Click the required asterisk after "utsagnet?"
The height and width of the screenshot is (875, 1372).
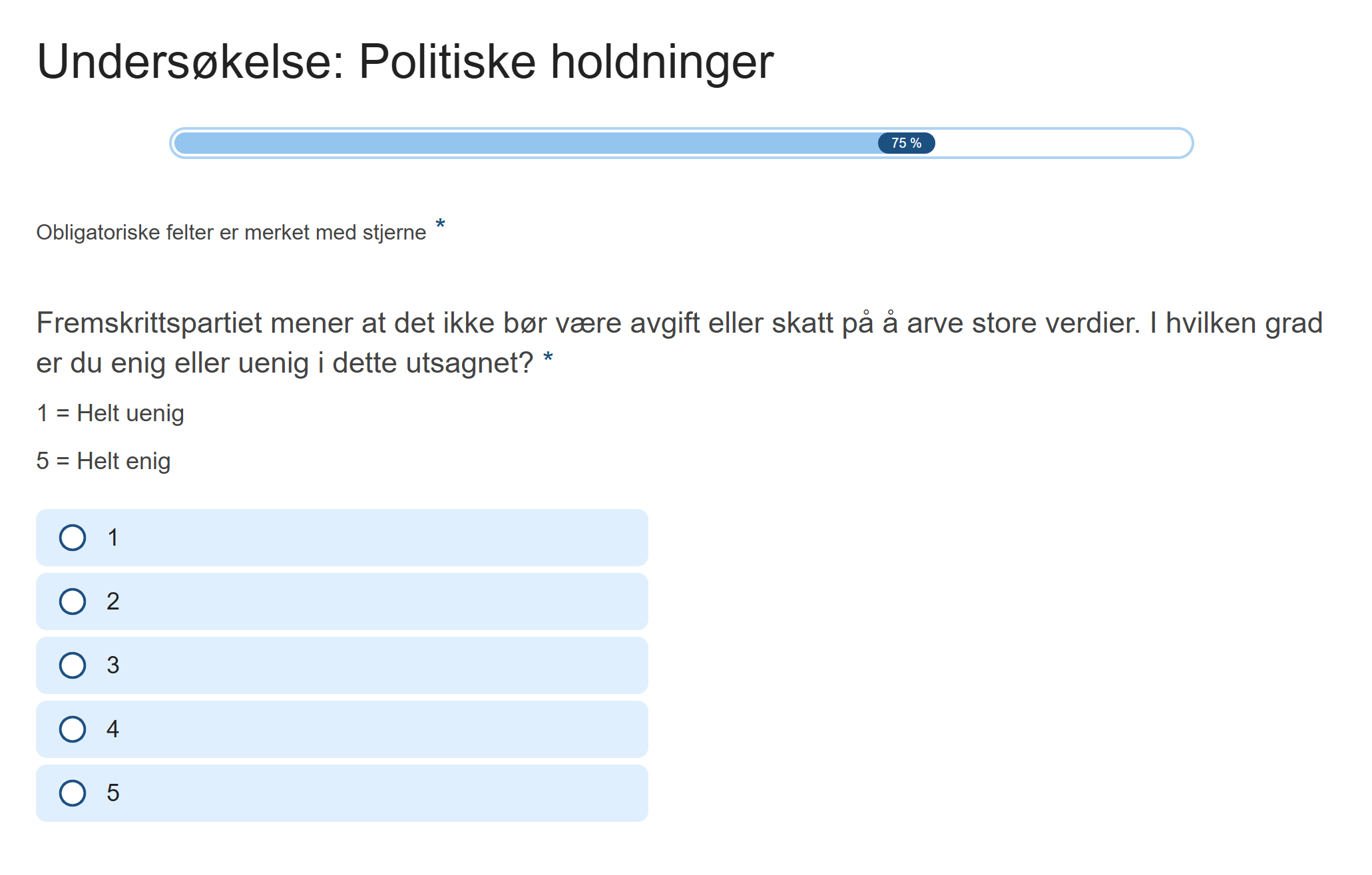point(548,359)
